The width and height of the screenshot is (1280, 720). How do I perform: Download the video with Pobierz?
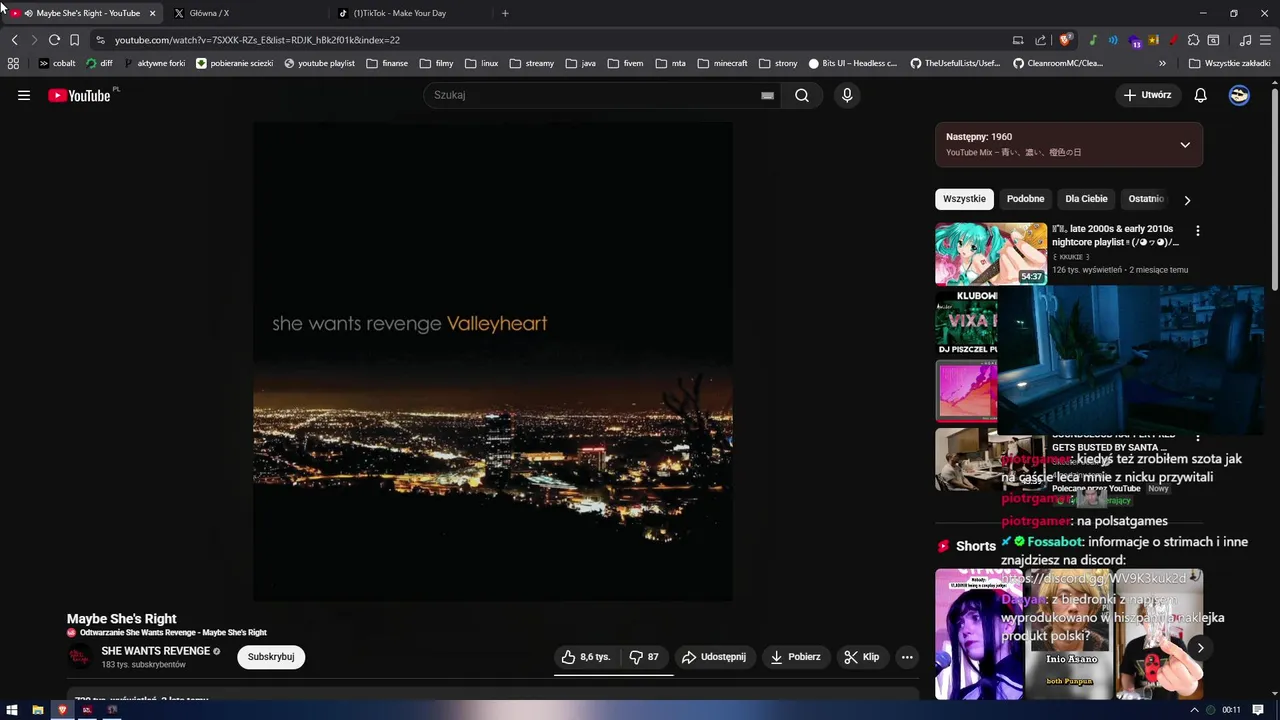coord(796,657)
